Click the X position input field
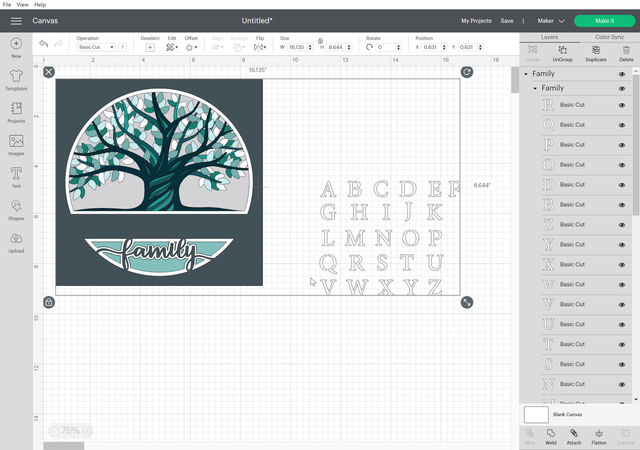The width and height of the screenshot is (640, 450). (x=431, y=47)
